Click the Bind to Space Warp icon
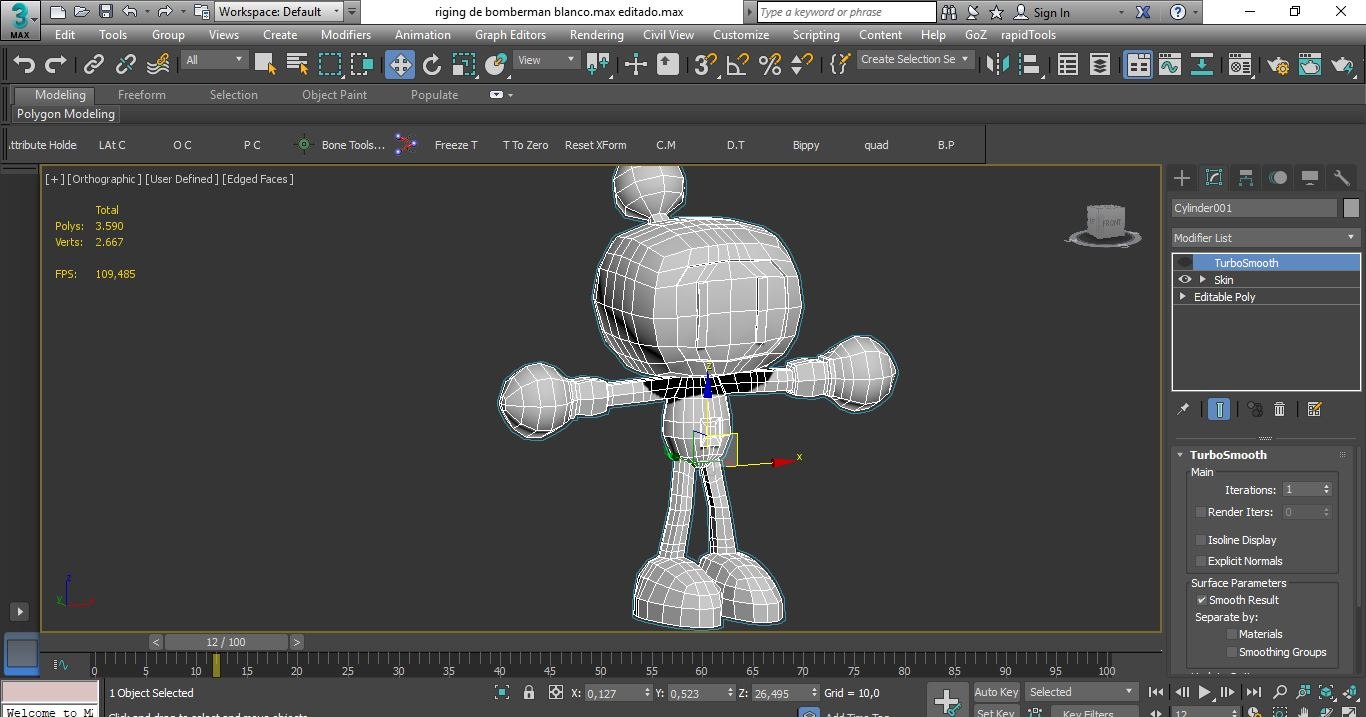Image resolution: width=1366 pixels, height=717 pixels. pos(158,64)
